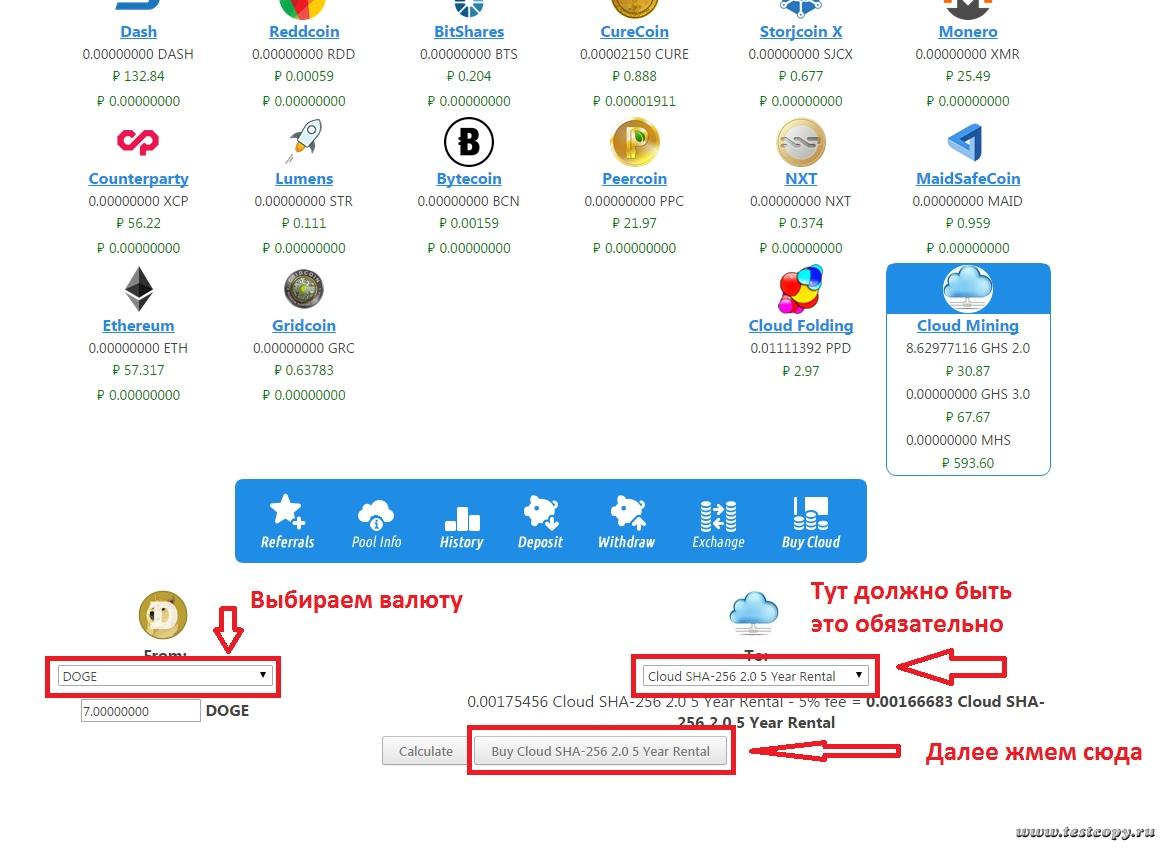Screen dimensions: 1166x848
Task: Click the Counterparty logo icon
Action: (138, 142)
